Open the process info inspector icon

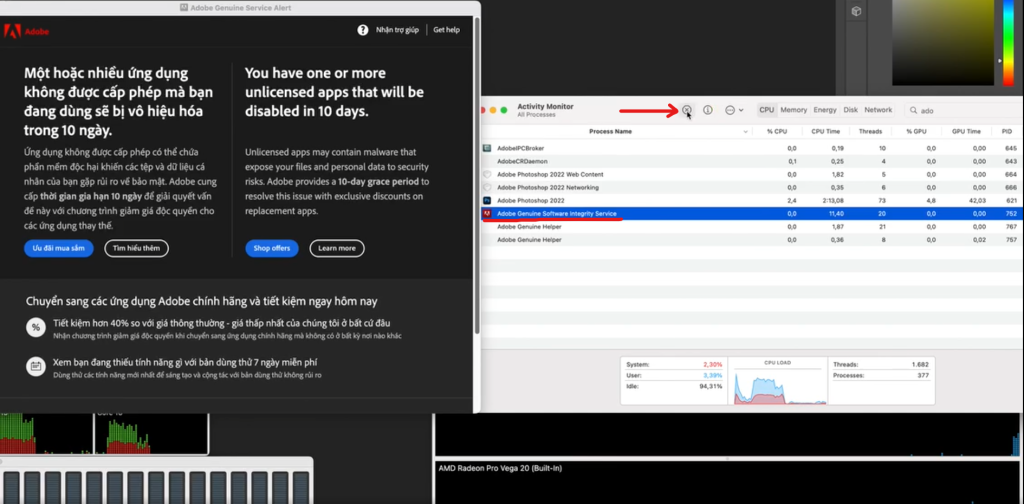707,110
